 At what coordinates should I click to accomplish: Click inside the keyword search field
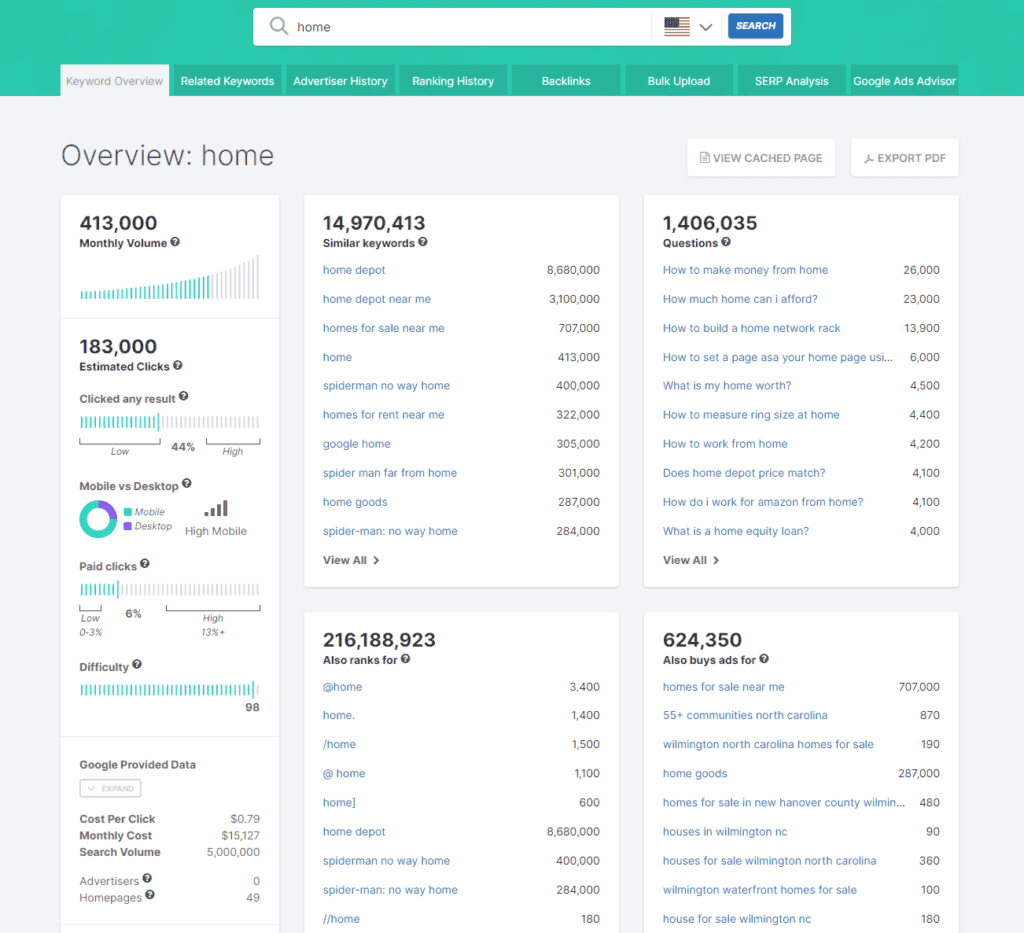pos(450,27)
